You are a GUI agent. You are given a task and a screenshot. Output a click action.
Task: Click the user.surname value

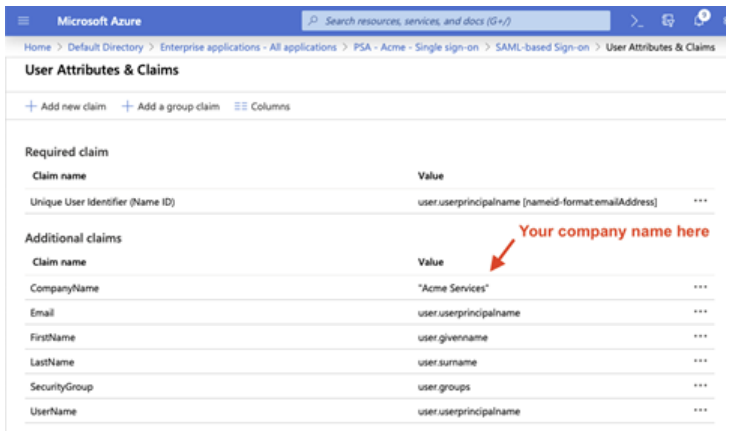pyautogui.click(x=447, y=362)
